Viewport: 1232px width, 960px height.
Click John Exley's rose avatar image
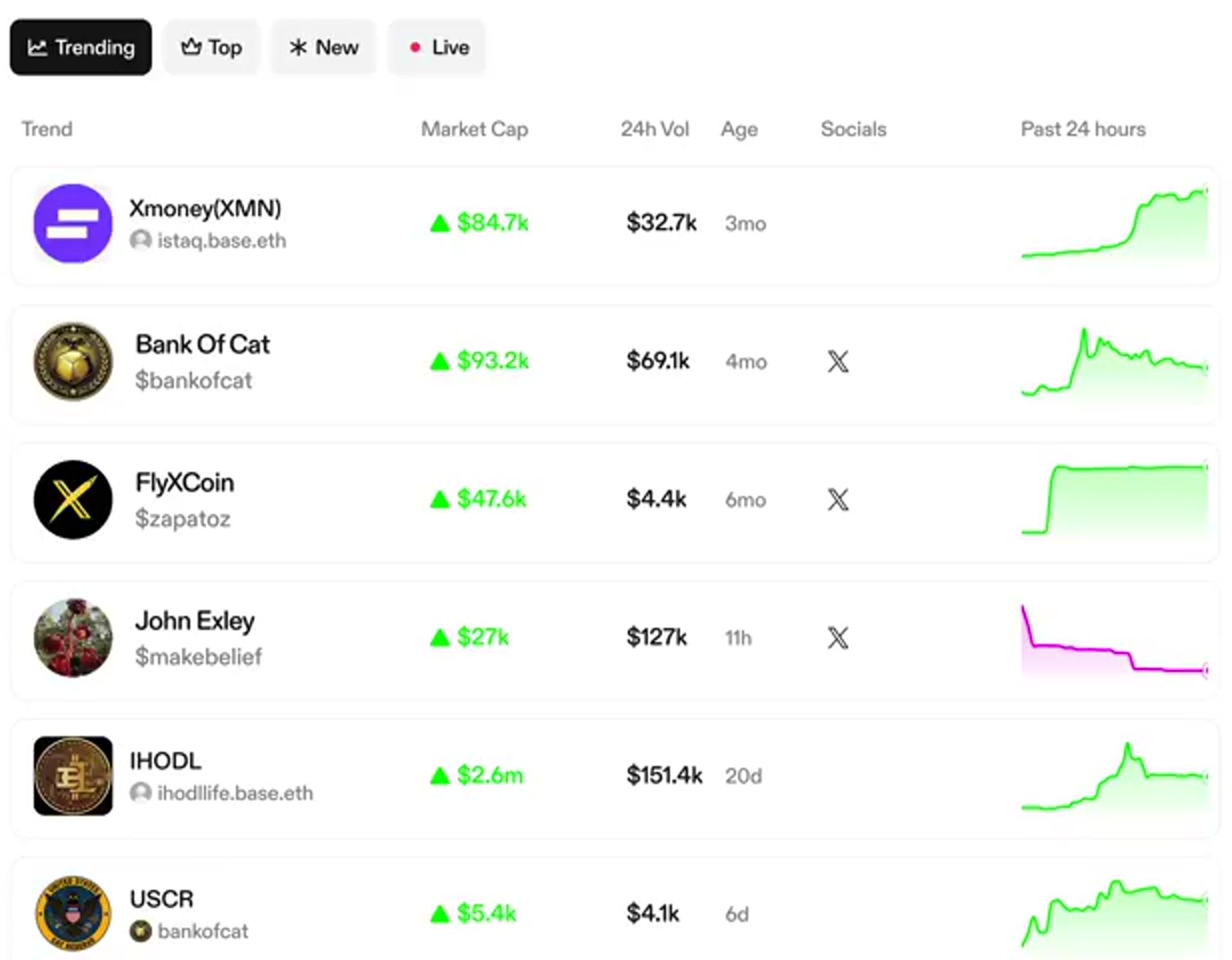tap(73, 638)
